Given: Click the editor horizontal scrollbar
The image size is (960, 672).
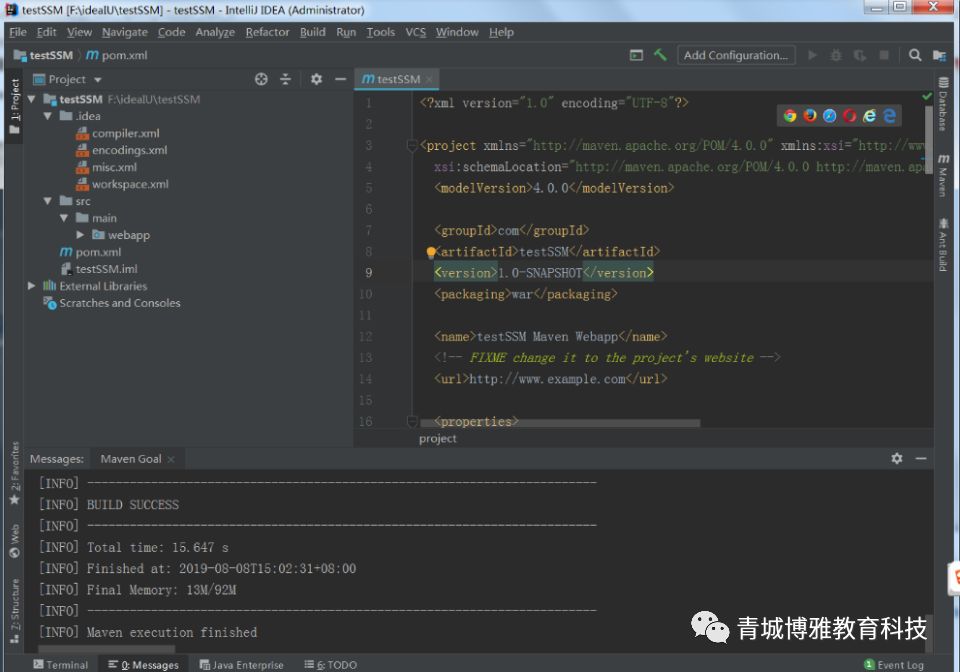Looking at the screenshot, I should 560,423.
